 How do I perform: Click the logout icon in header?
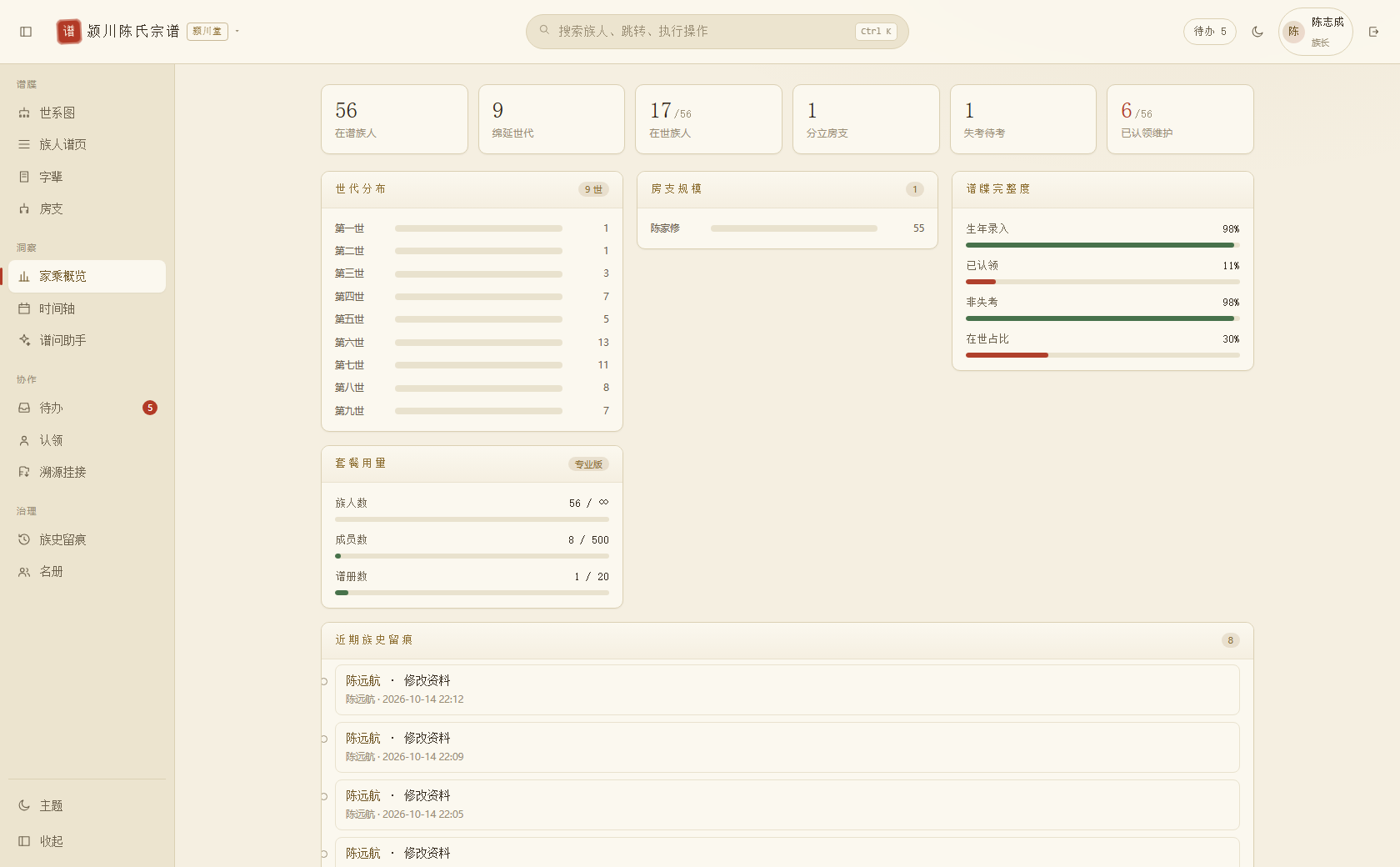1374,32
